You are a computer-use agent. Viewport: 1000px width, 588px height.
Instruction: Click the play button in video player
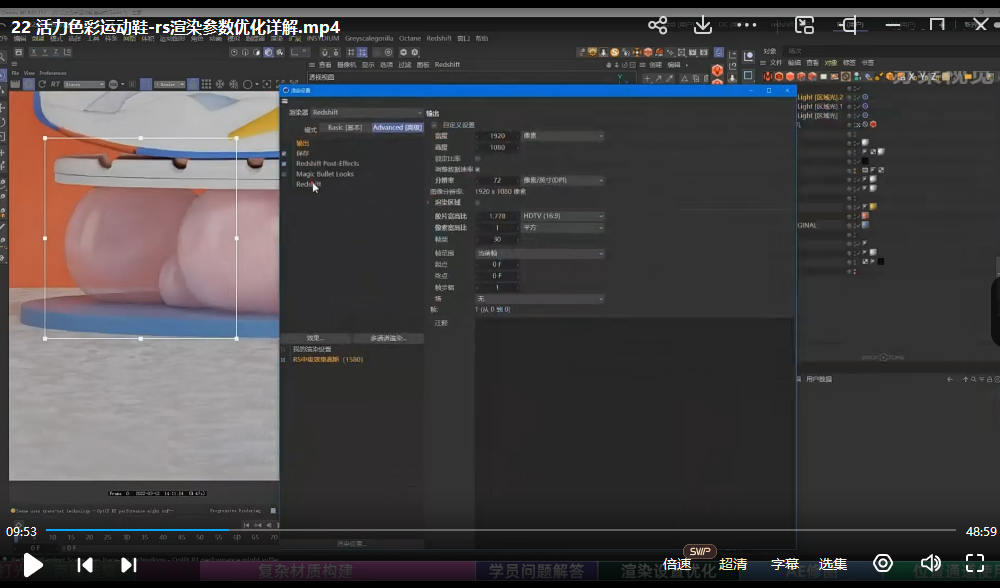[33, 565]
